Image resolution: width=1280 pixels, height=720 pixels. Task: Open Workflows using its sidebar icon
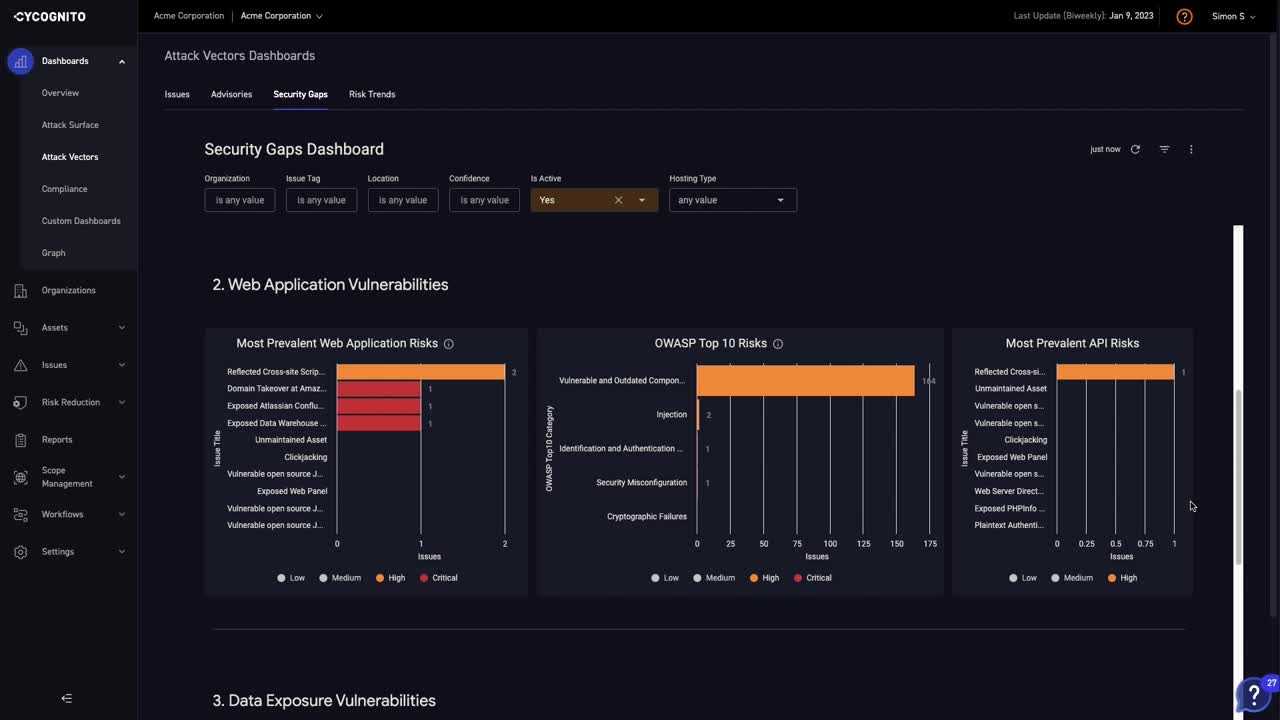coord(20,514)
